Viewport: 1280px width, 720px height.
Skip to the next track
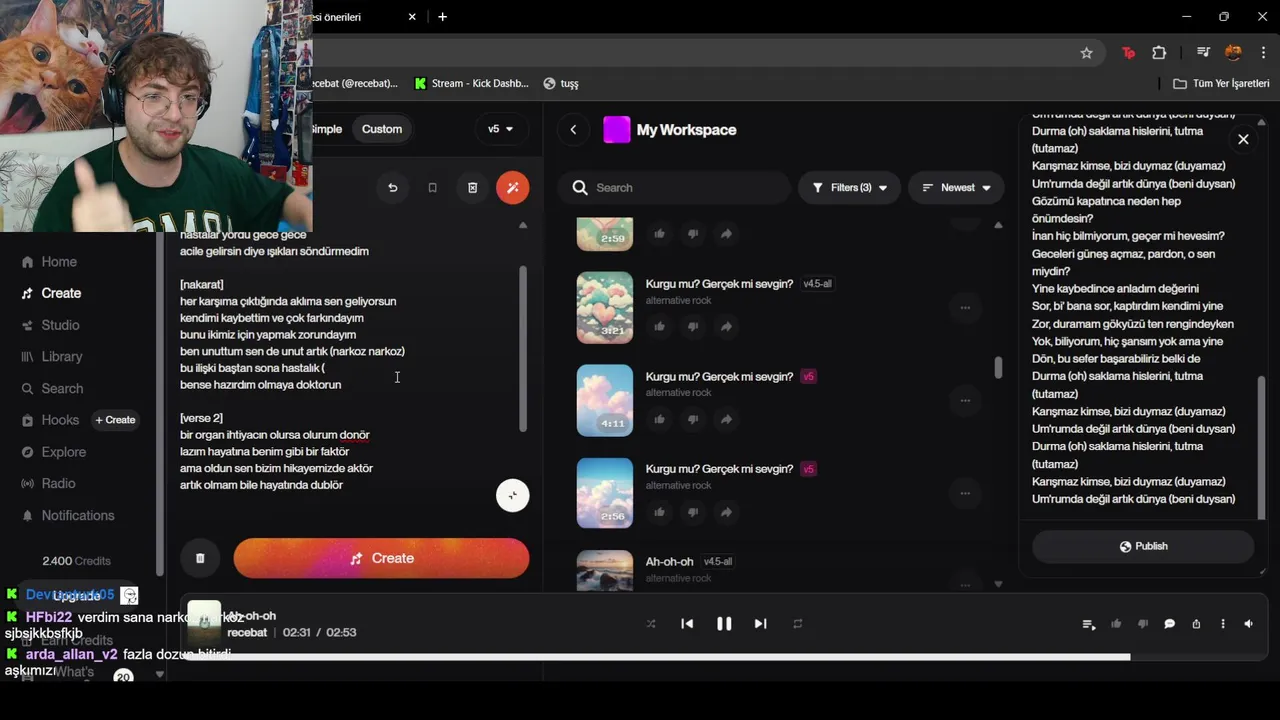(x=760, y=623)
